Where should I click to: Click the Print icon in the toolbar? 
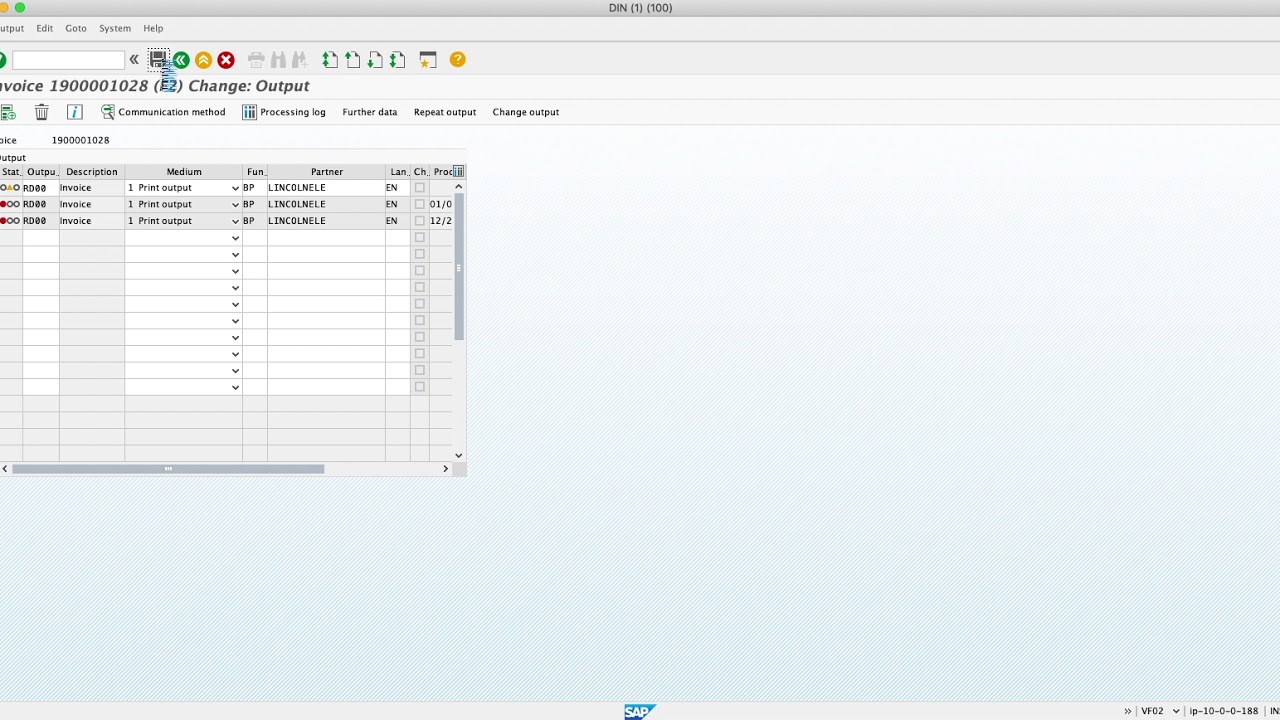click(256, 60)
